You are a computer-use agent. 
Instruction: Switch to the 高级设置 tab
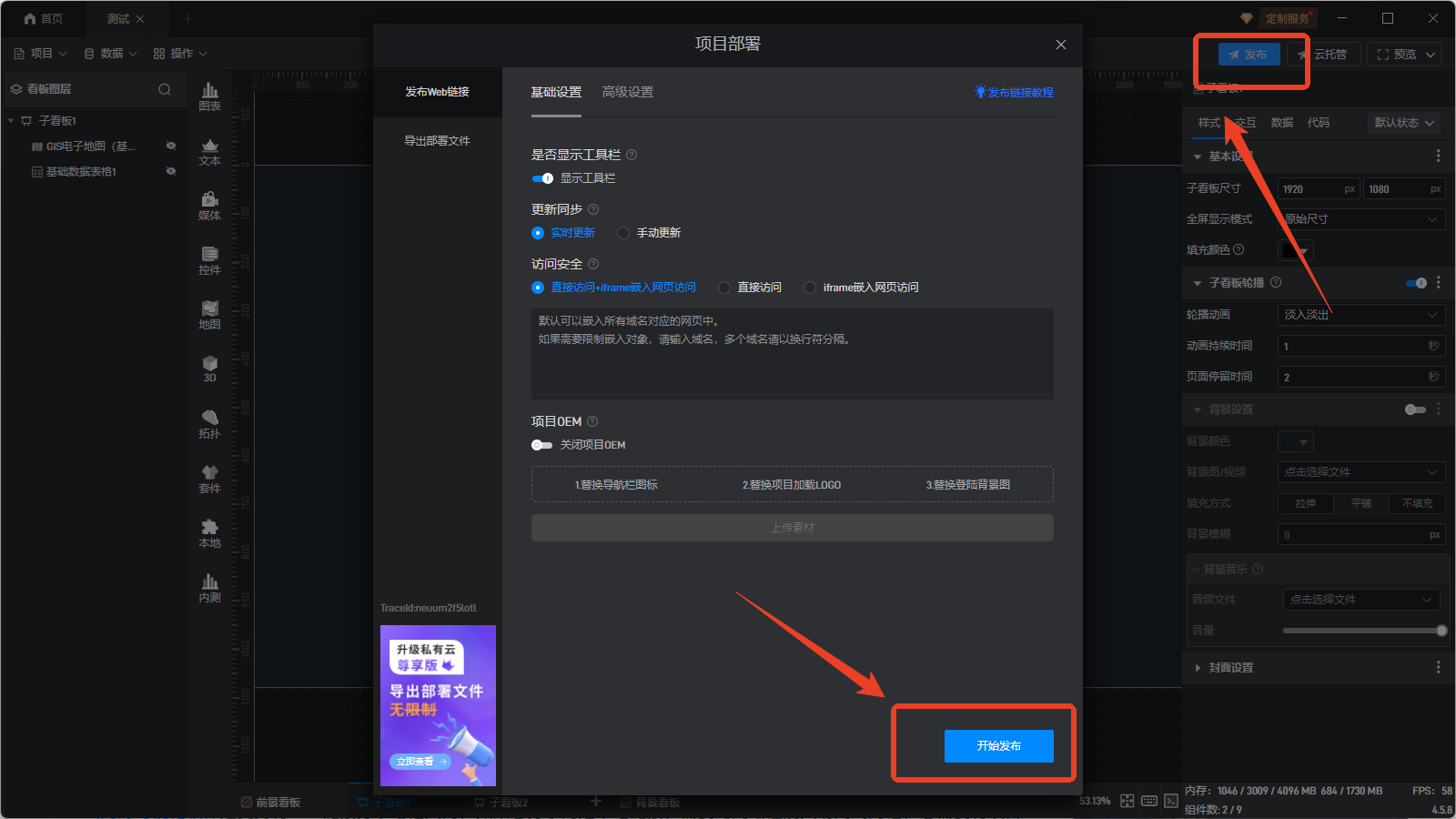tap(627, 92)
